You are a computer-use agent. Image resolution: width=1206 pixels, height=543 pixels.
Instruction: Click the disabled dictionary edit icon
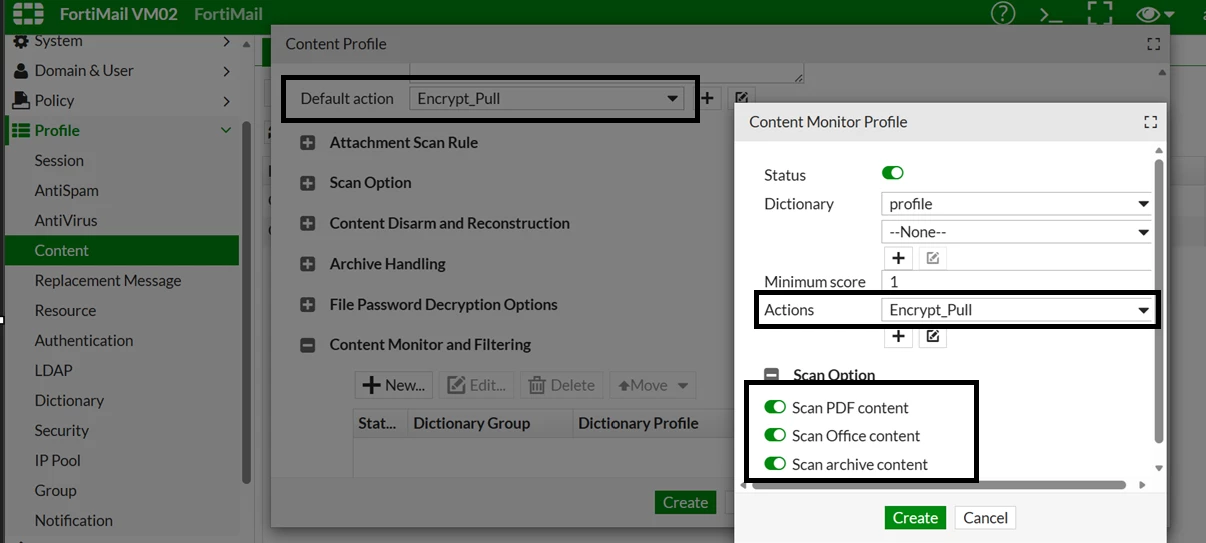click(x=932, y=258)
